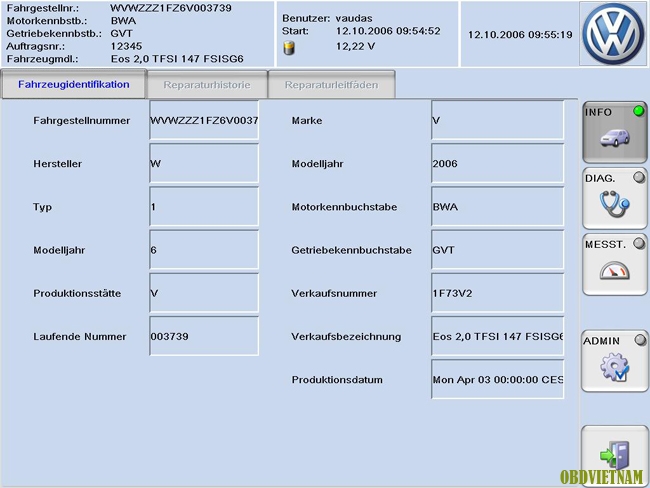Click the Motorkennbstb.: header label
This screenshot has height=488, width=650.
coord(47,21)
